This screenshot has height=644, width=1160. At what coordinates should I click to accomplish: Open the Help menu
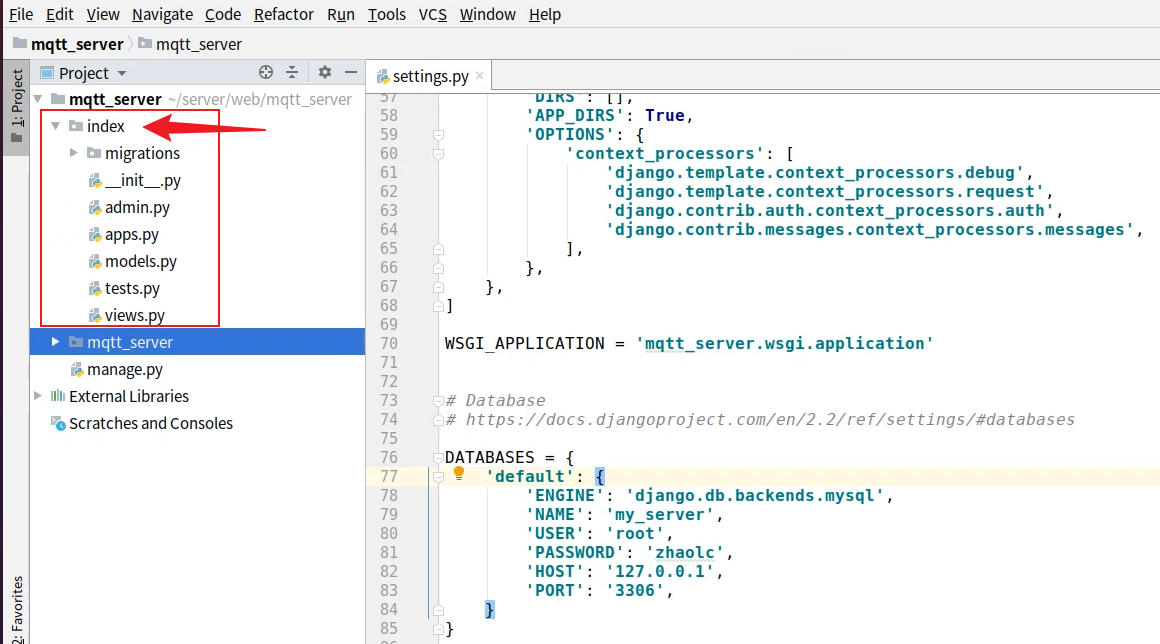544,14
